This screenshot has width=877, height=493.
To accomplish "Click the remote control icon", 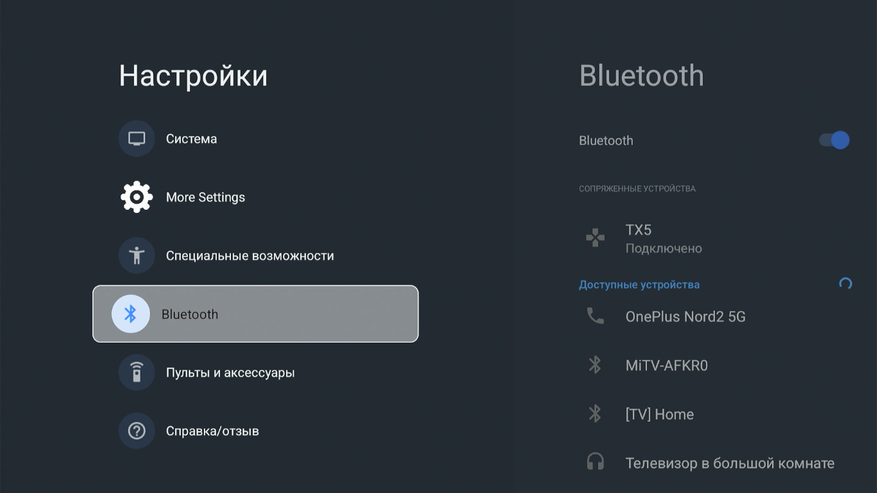I will coord(137,373).
